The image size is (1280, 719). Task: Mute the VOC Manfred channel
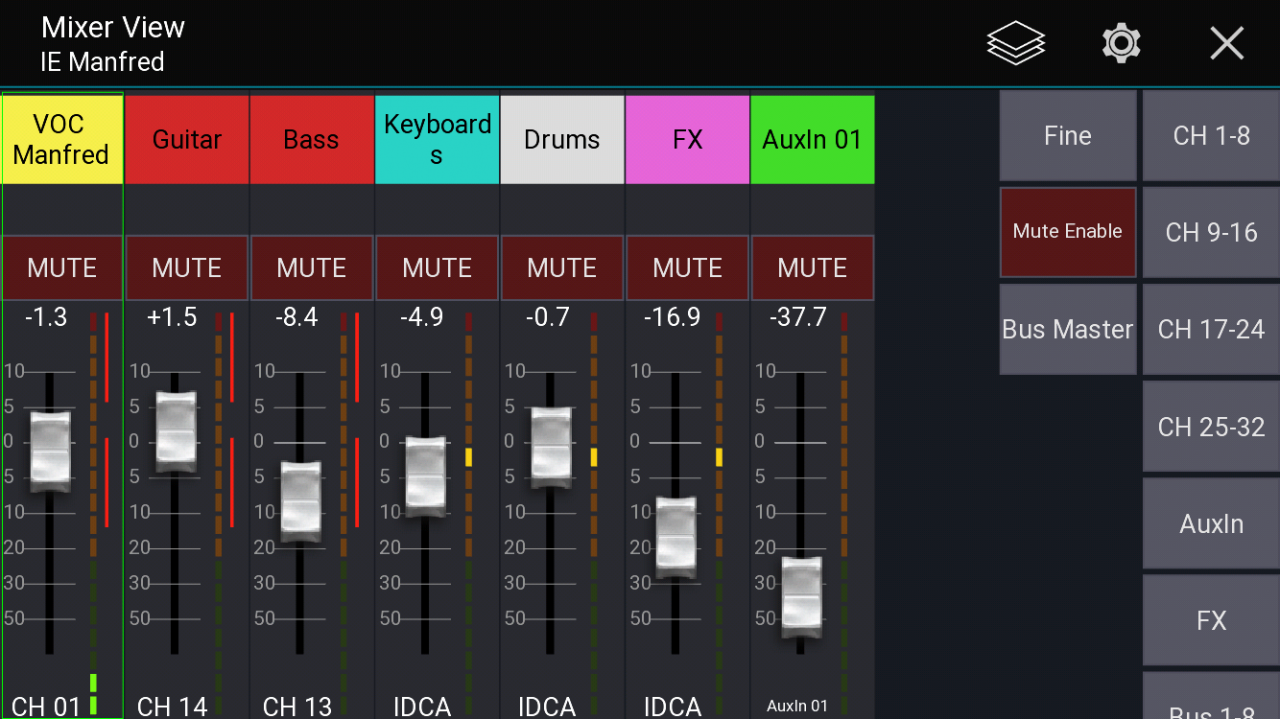62,268
